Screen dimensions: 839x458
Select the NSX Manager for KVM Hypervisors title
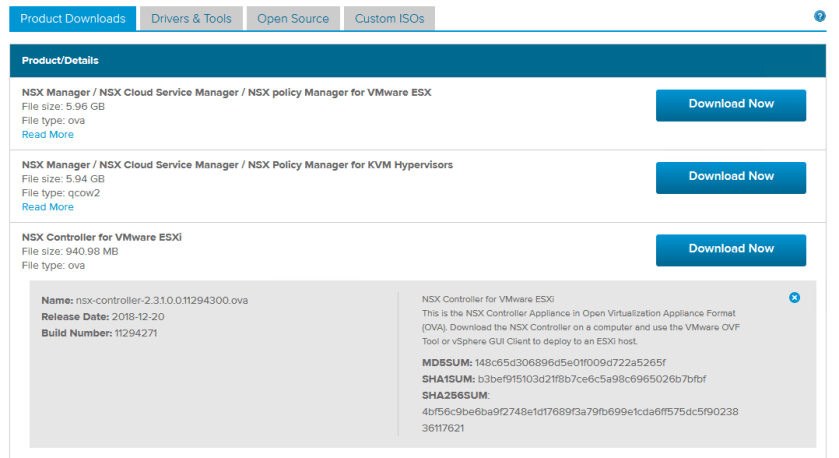point(237,165)
